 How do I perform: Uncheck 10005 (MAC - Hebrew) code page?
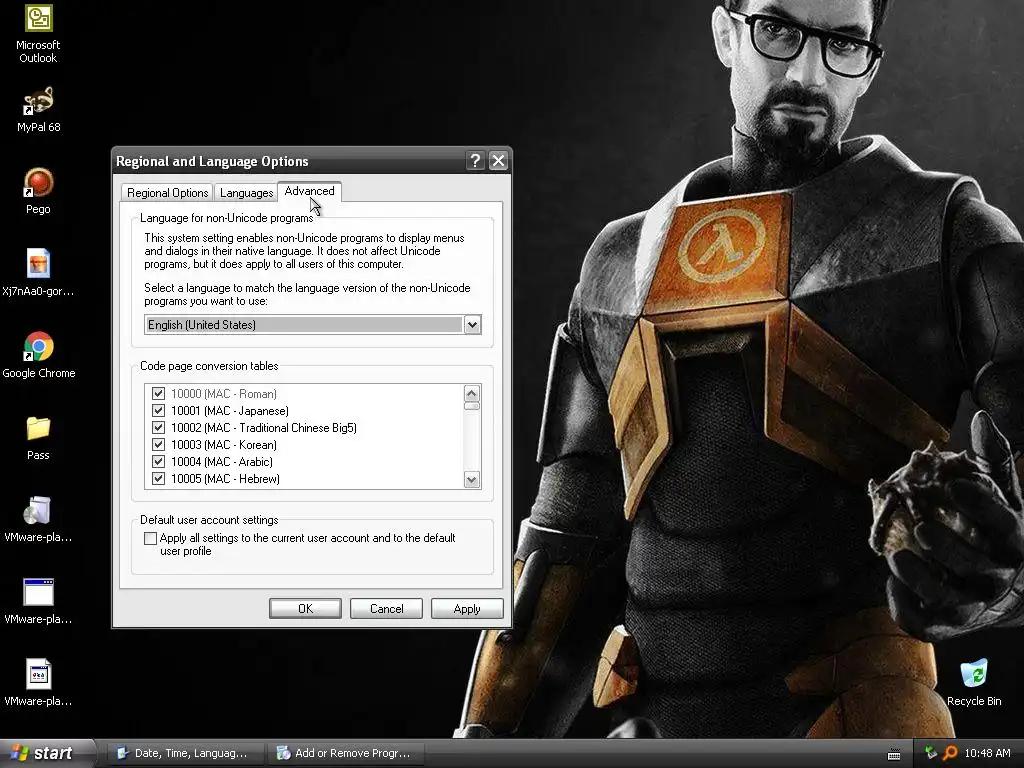point(158,479)
